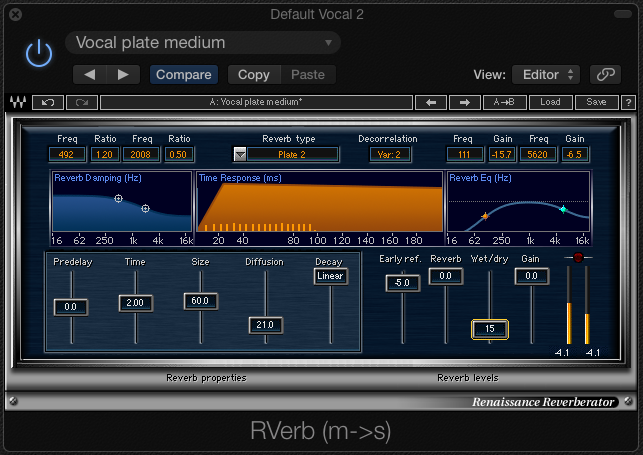This screenshot has width=643, height=455.
Task: Click the Reverb properties section label
Action: point(206,378)
